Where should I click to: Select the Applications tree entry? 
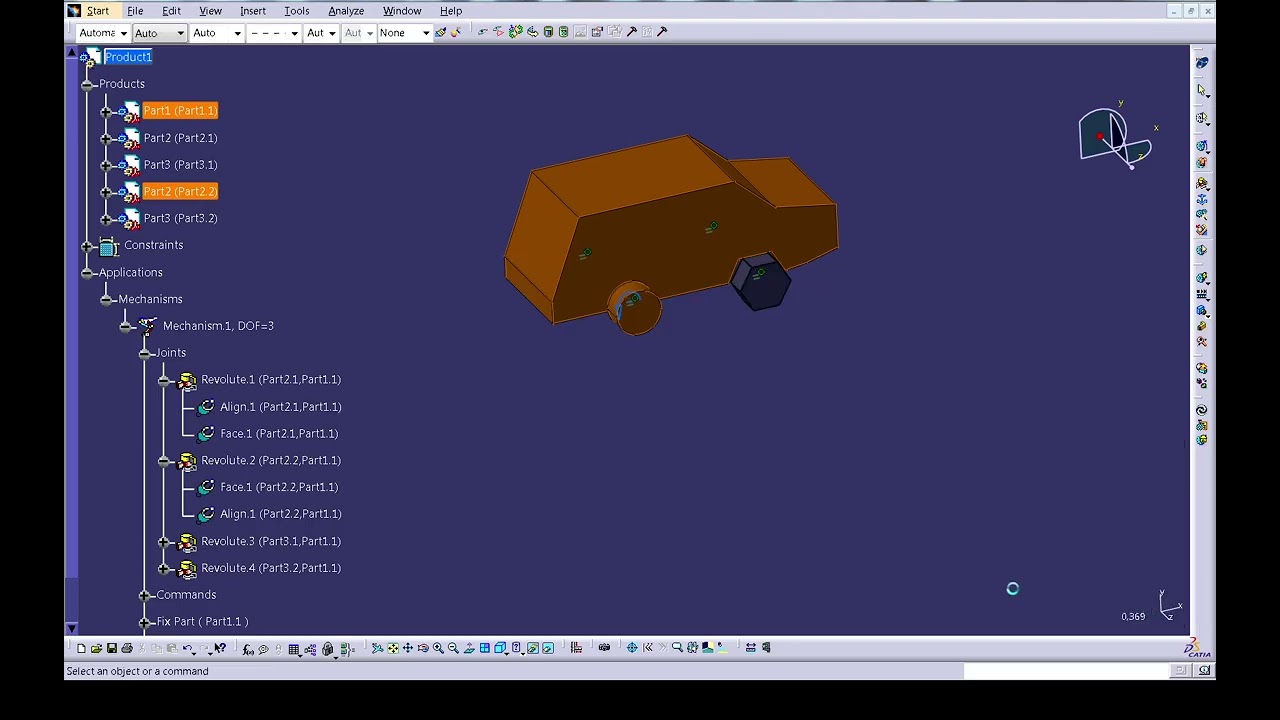point(130,272)
